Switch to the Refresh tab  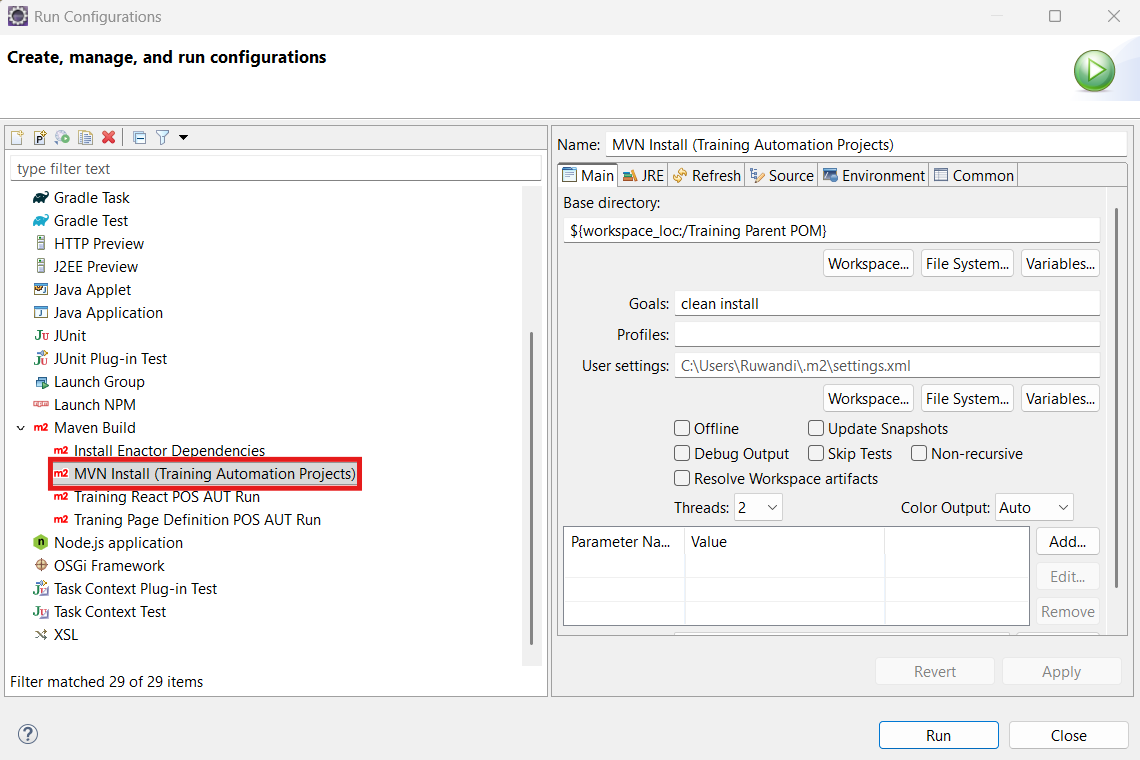click(707, 175)
